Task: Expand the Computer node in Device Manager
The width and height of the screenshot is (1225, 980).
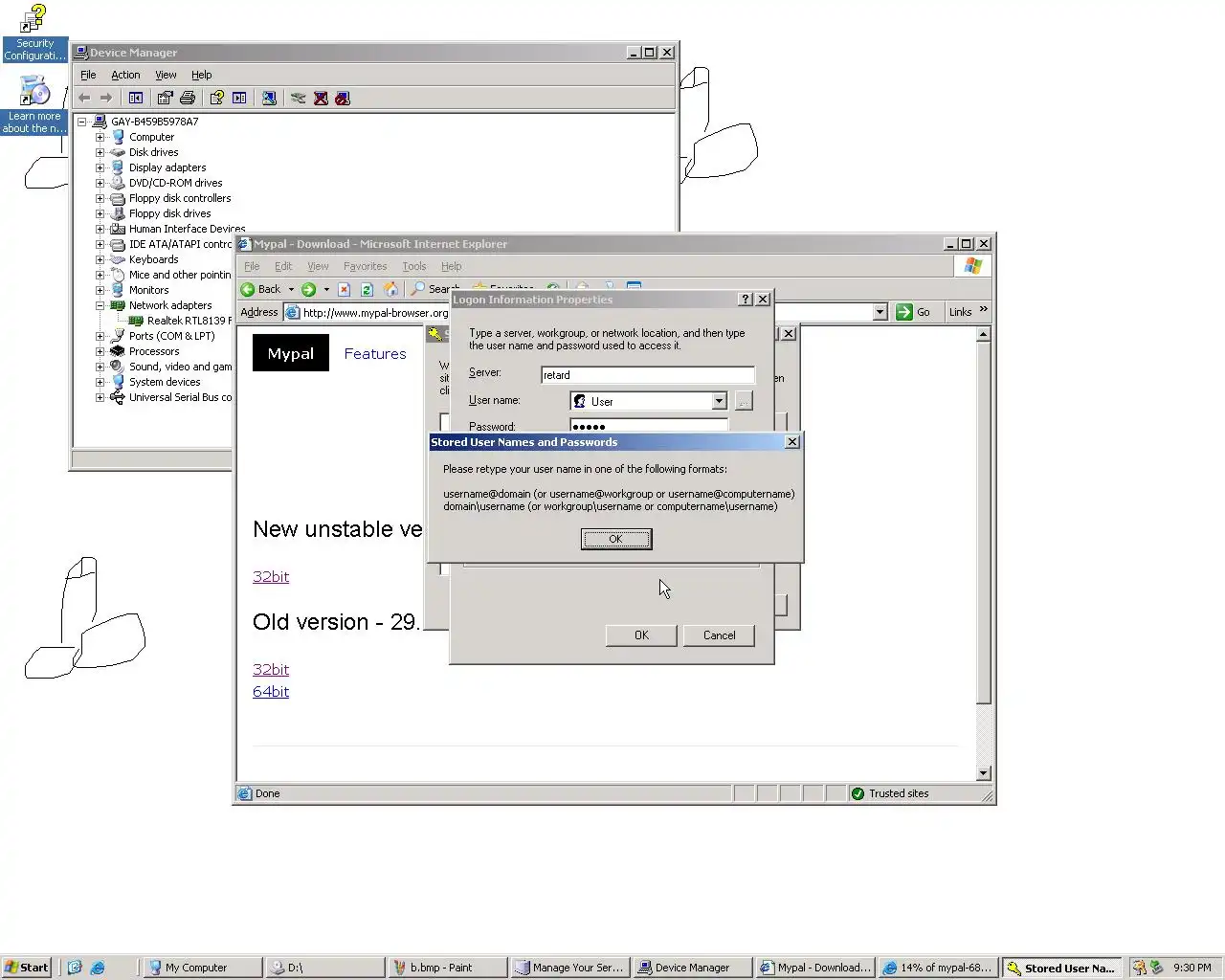Action: point(100,137)
